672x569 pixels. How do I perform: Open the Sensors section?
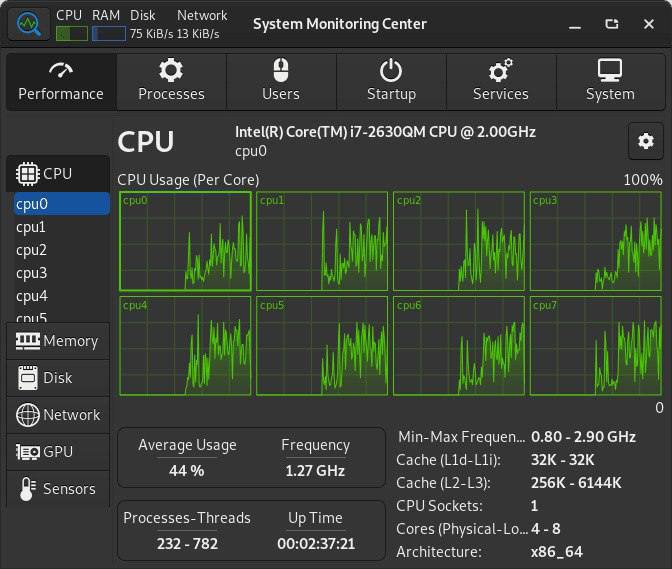(x=58, y=489)
